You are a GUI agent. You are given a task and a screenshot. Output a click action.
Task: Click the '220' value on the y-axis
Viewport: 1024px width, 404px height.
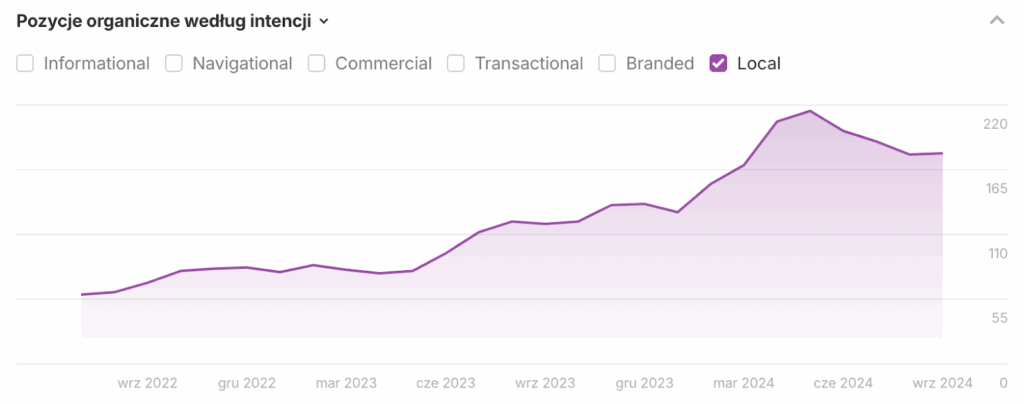[995, 124]
